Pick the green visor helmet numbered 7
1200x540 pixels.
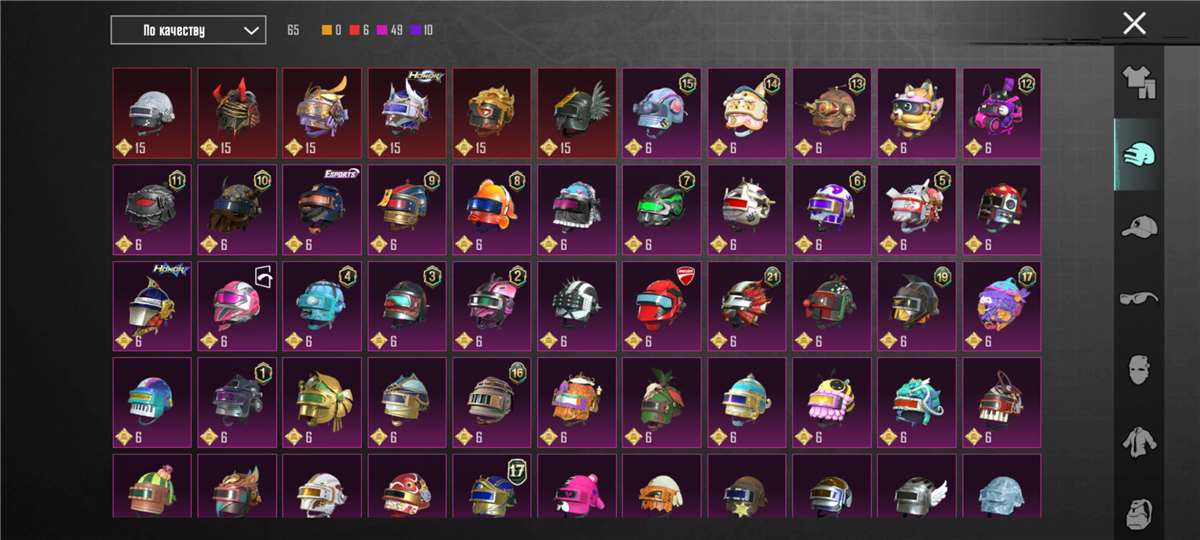[662, 209]
